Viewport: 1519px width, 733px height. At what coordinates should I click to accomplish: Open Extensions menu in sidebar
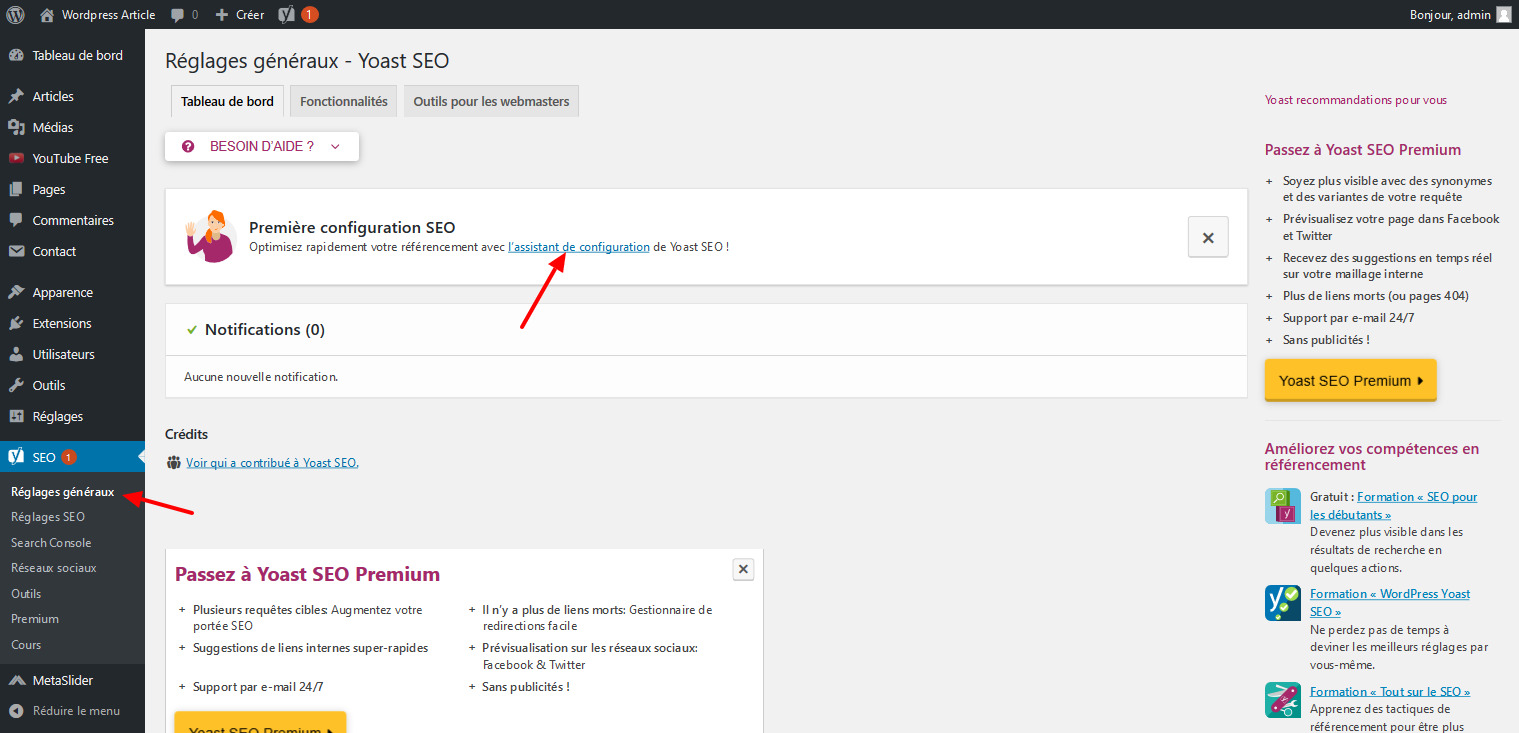(72, 323)
